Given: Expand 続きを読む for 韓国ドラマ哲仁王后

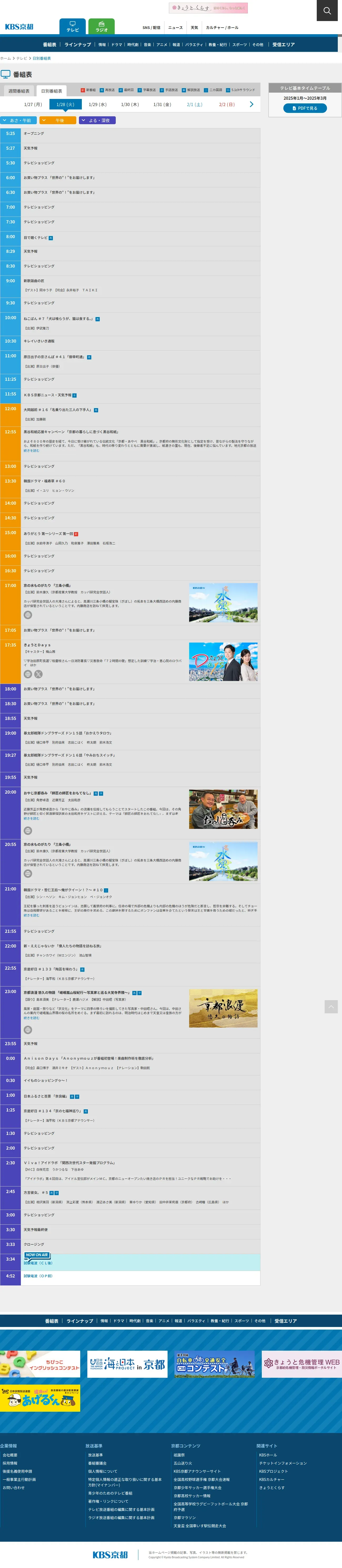Looking at the screenshot, I should [x=32, y=915].
